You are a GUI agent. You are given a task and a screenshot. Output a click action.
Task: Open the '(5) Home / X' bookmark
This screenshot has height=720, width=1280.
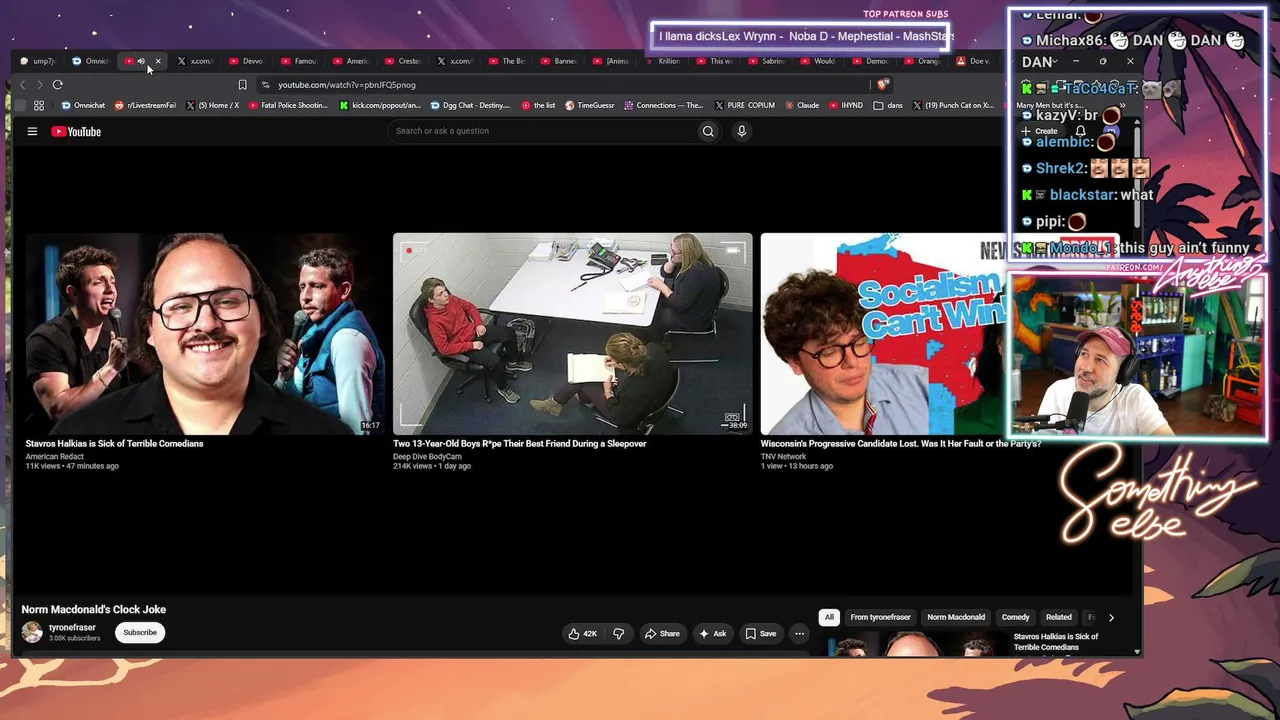coord(212,105)
